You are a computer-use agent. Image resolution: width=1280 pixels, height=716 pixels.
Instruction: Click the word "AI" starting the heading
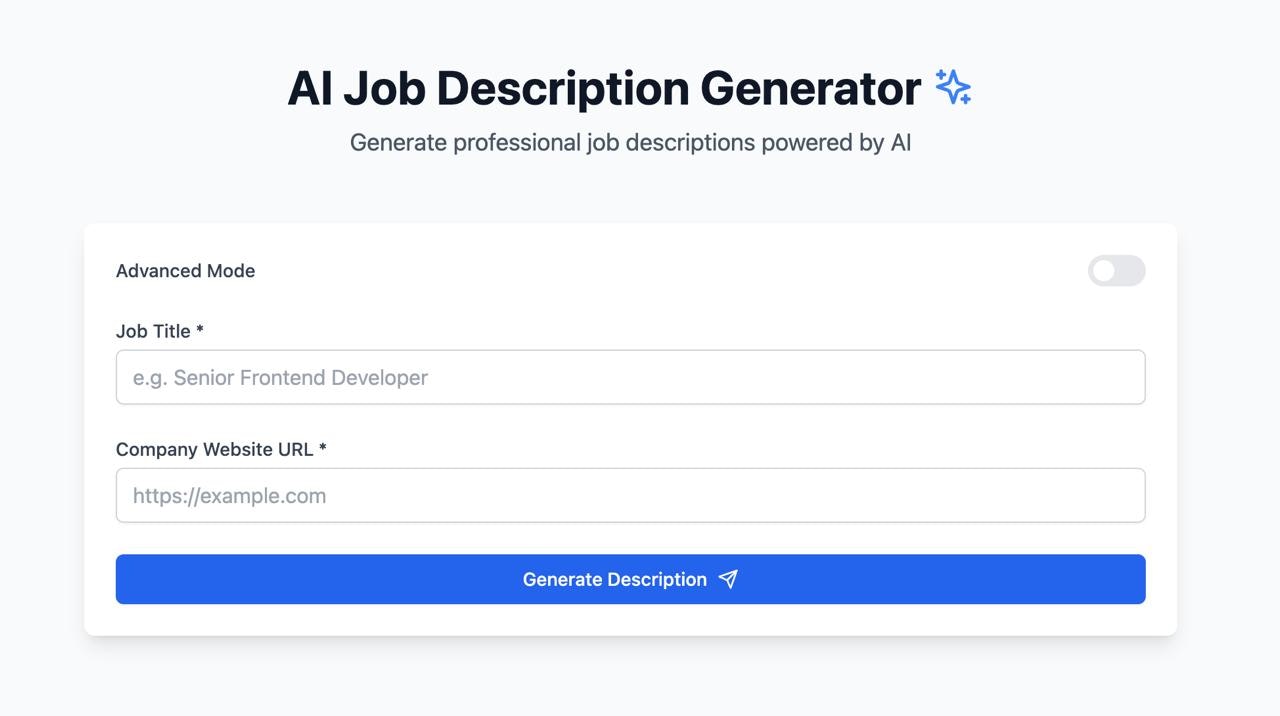(x=309, y=88)
